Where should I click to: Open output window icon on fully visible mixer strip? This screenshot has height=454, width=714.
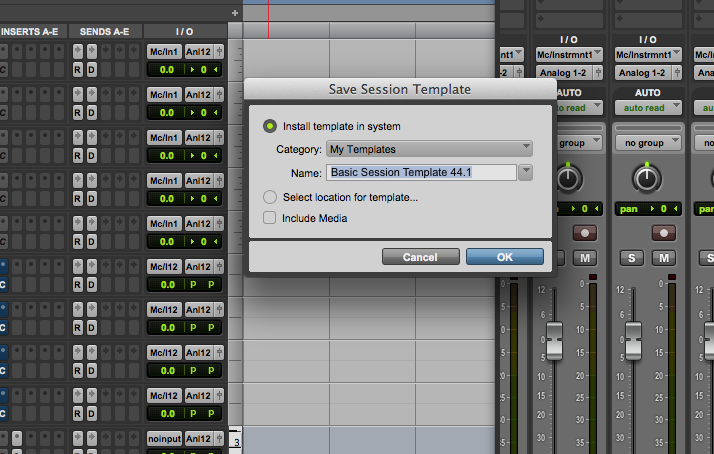(677, 72)
